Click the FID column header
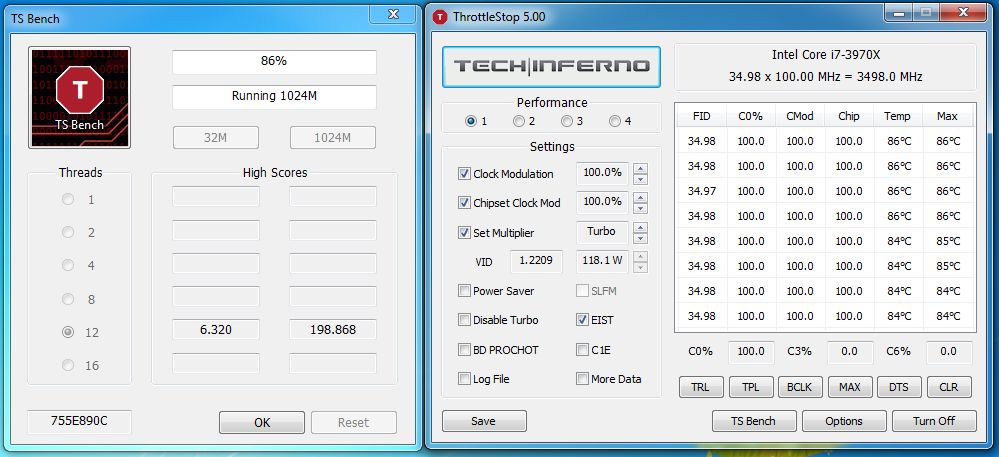999x457 pixels. 701,116
